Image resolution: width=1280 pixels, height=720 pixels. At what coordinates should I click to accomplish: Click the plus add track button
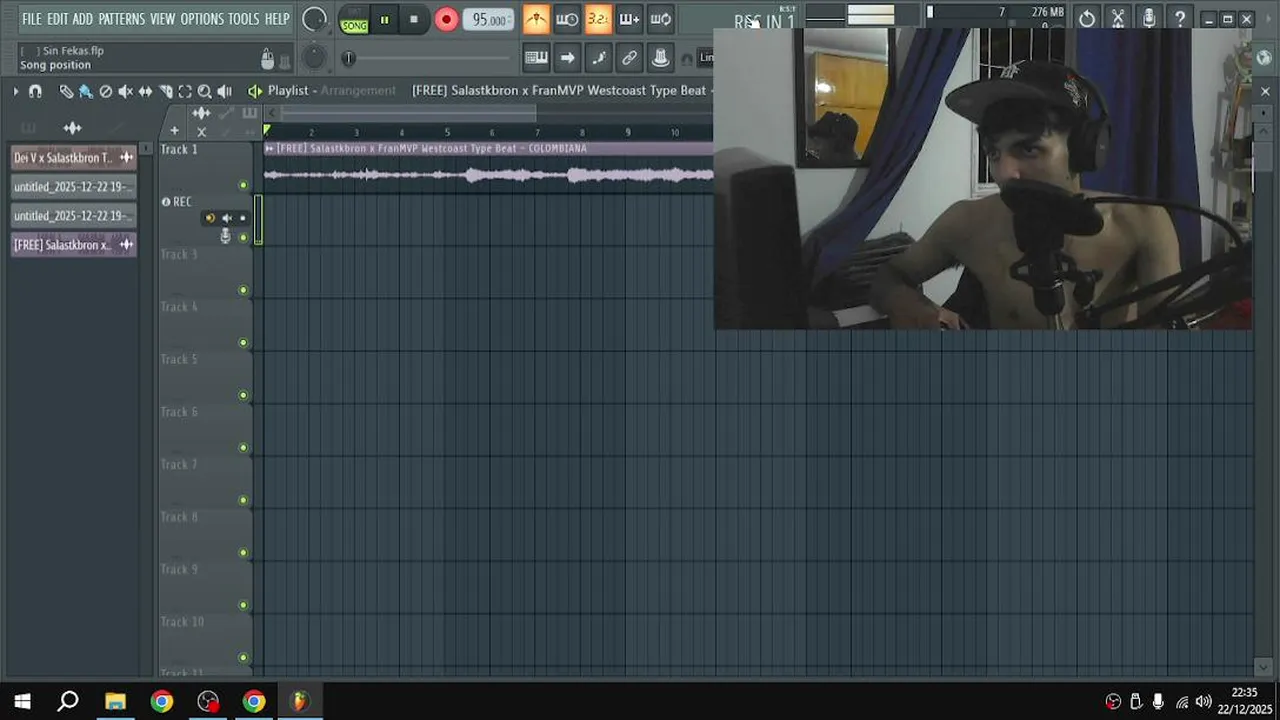pyautogui.click(x=174, y=131)
